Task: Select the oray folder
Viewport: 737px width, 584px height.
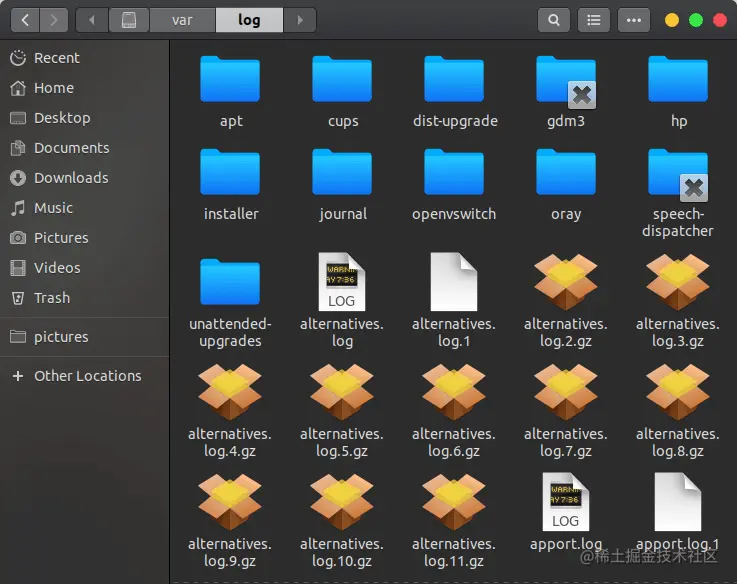Action: pos(566,185)
